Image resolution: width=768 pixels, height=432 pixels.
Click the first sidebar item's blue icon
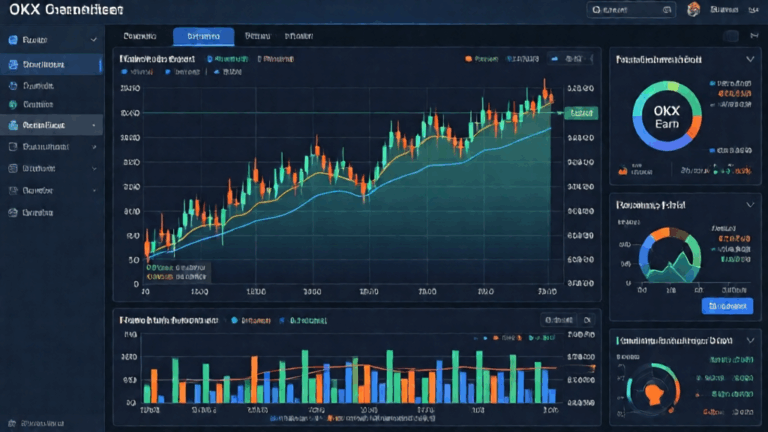click(13, 40)
